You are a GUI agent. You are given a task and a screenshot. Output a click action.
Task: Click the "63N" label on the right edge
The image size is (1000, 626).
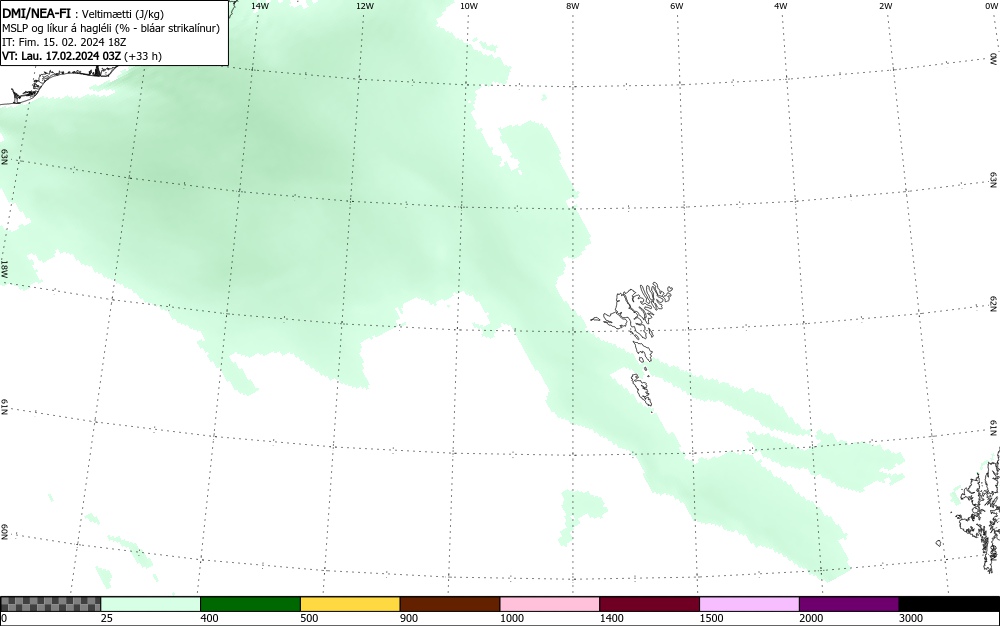point(994,180)
